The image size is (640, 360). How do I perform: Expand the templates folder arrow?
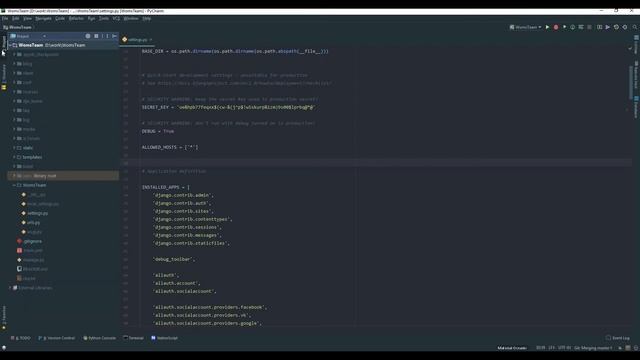pyautogui.click(x=14, y=157)
